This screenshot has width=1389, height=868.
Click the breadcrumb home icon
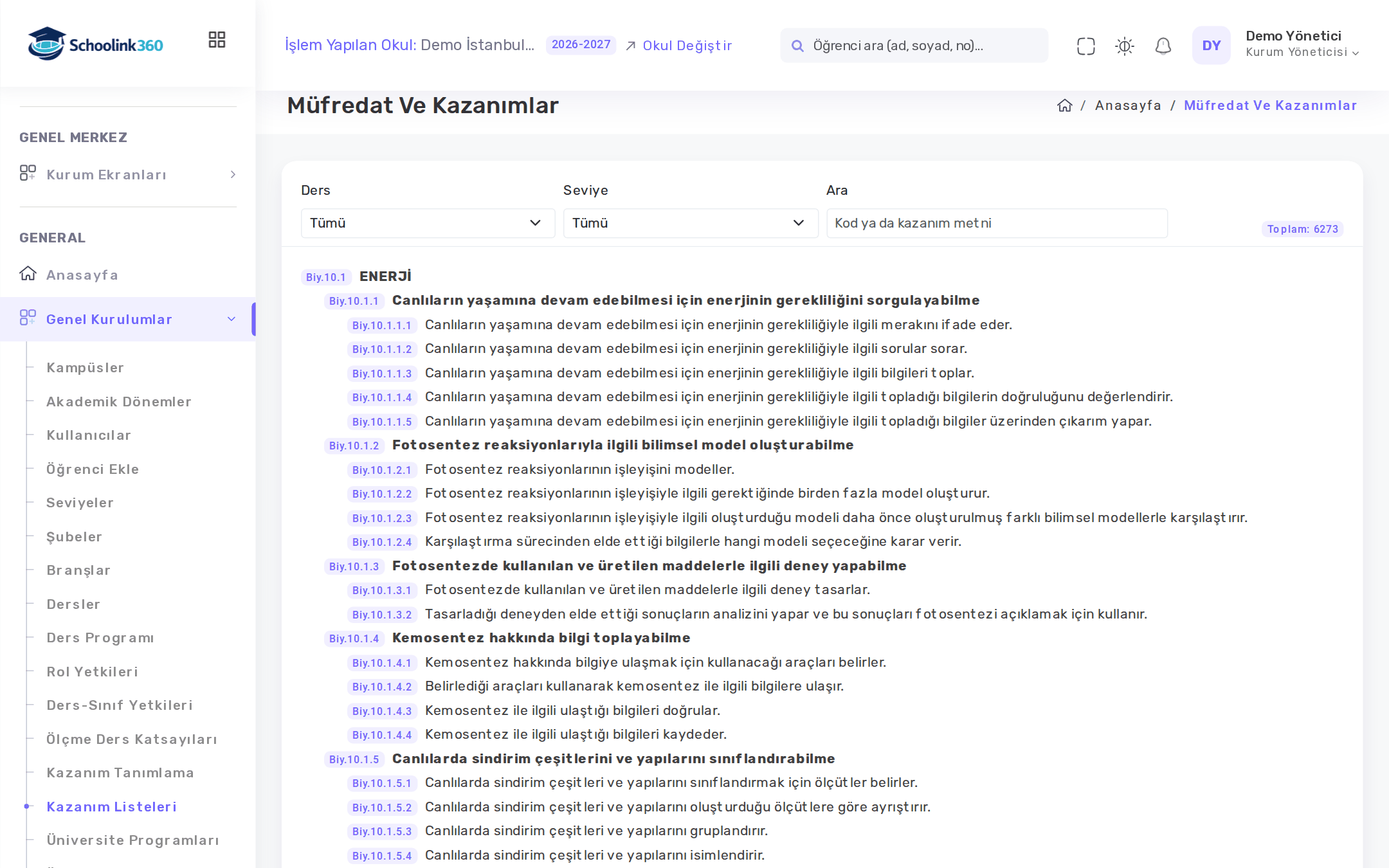(1065, 105)
